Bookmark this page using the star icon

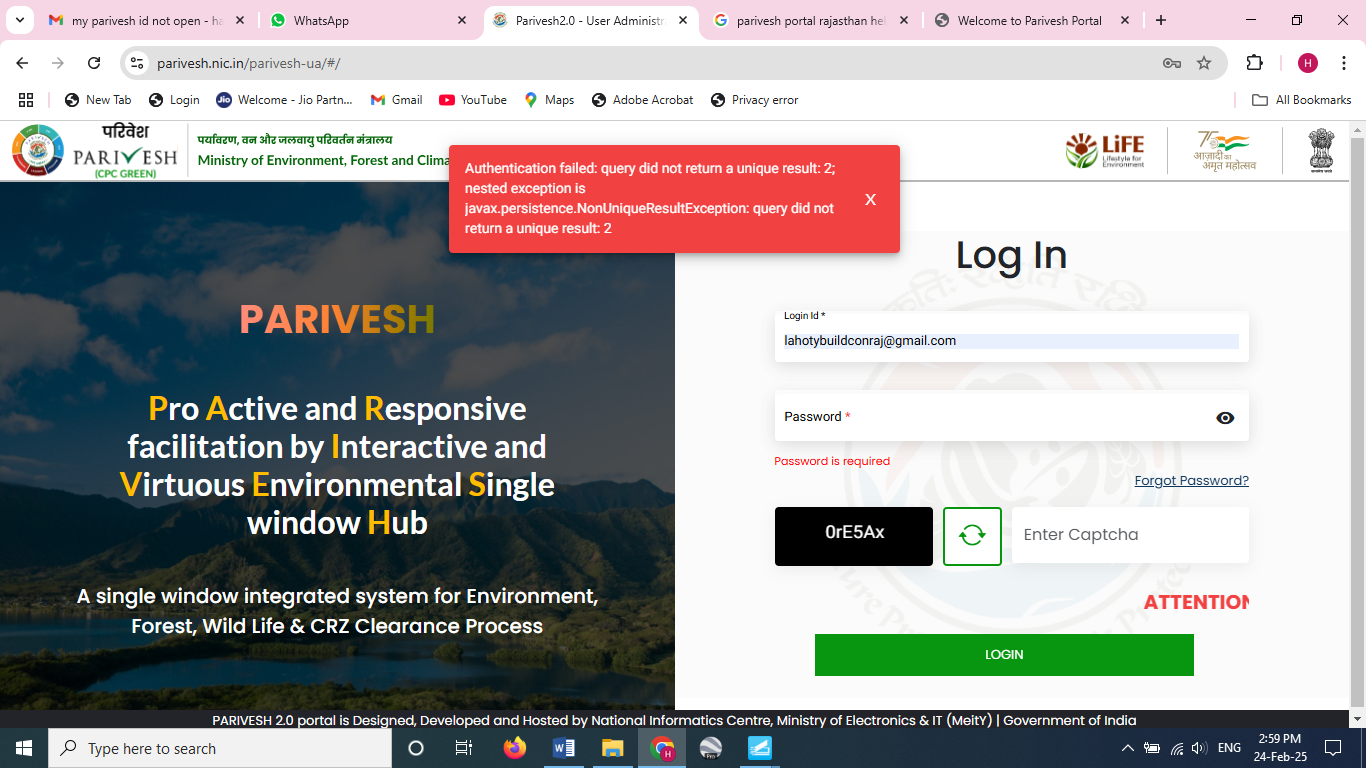(1203, 62)
